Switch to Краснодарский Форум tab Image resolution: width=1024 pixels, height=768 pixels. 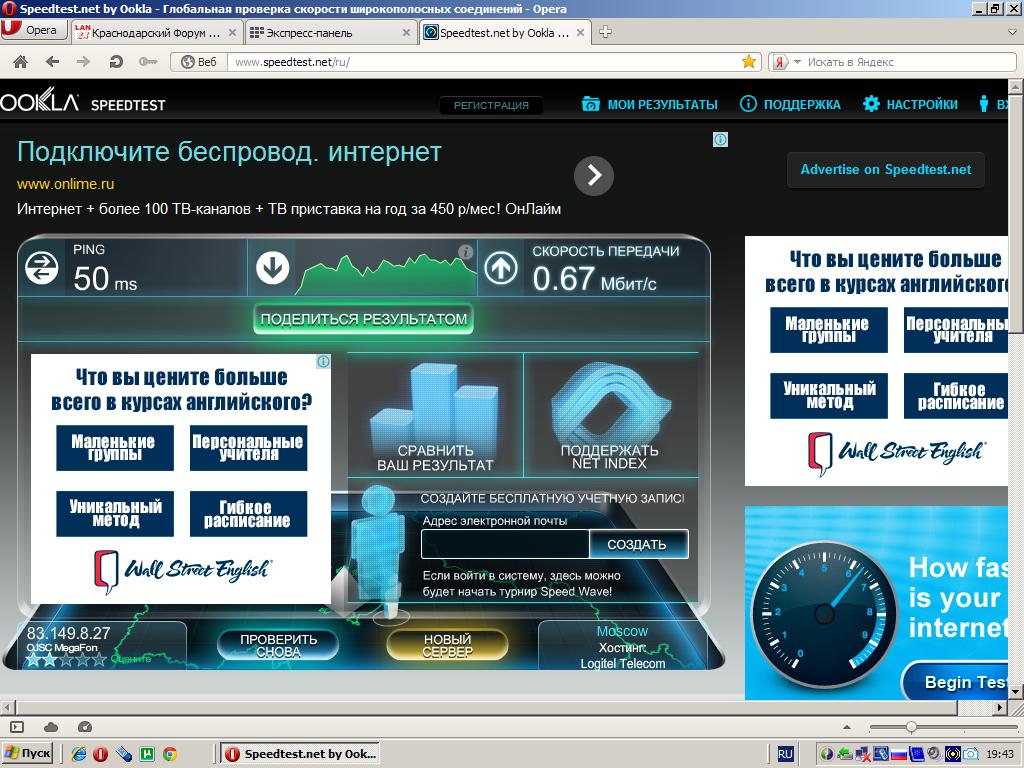point(156,33)
